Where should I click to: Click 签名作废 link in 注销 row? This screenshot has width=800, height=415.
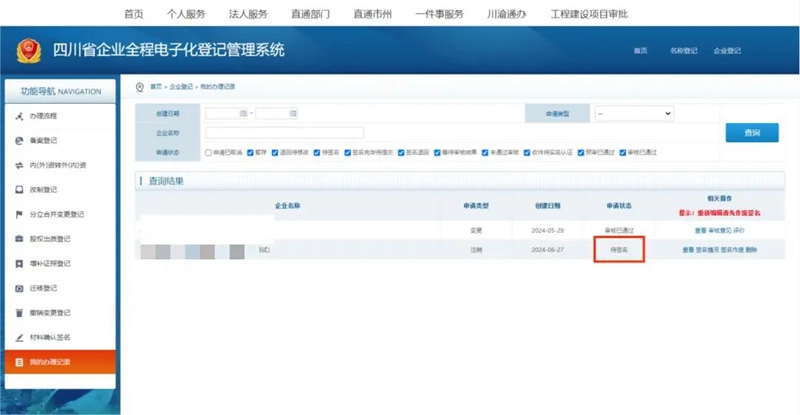click(x=732, y=250)
